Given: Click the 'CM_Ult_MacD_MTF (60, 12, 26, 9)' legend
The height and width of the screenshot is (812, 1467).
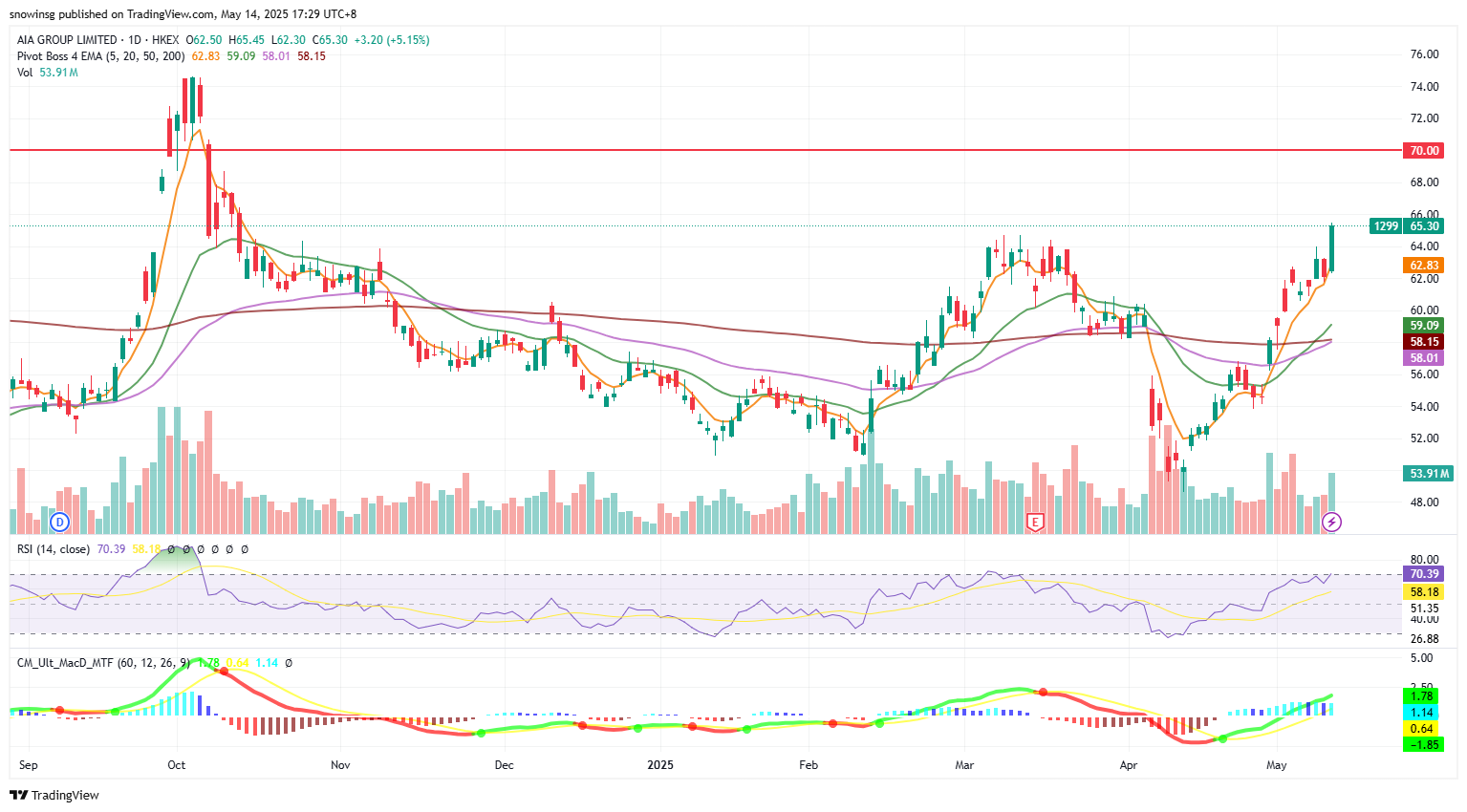Looking at the screenshot, I should (103, 663).
